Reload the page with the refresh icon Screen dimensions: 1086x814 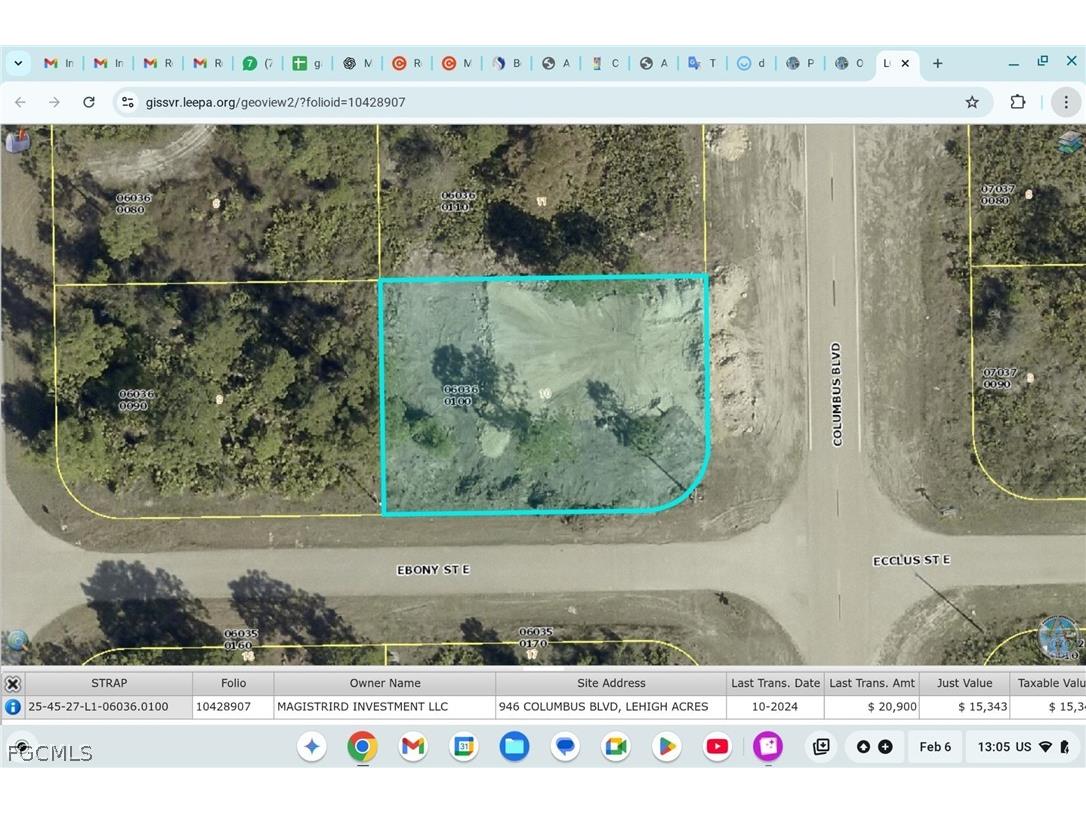89,102
